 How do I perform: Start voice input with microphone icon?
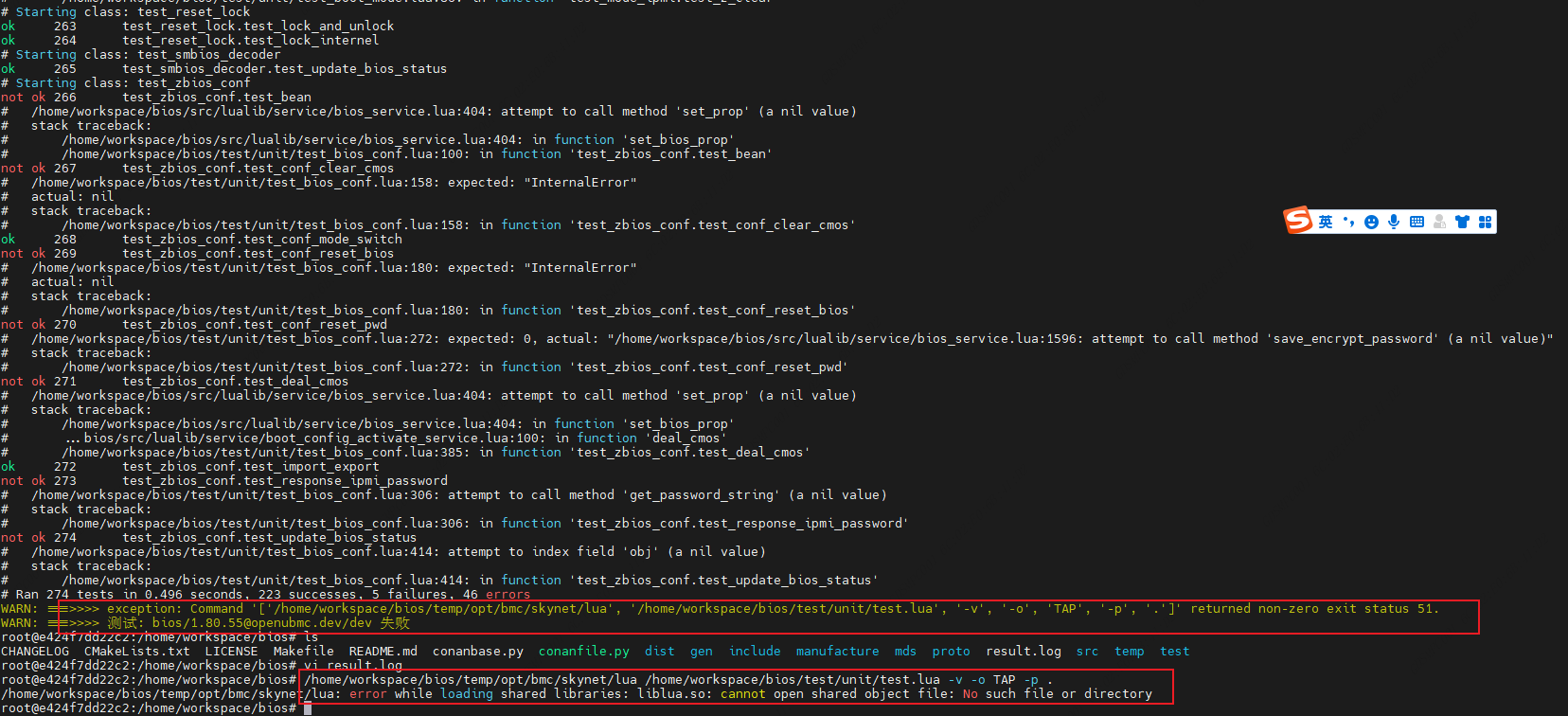(1394, 222)
